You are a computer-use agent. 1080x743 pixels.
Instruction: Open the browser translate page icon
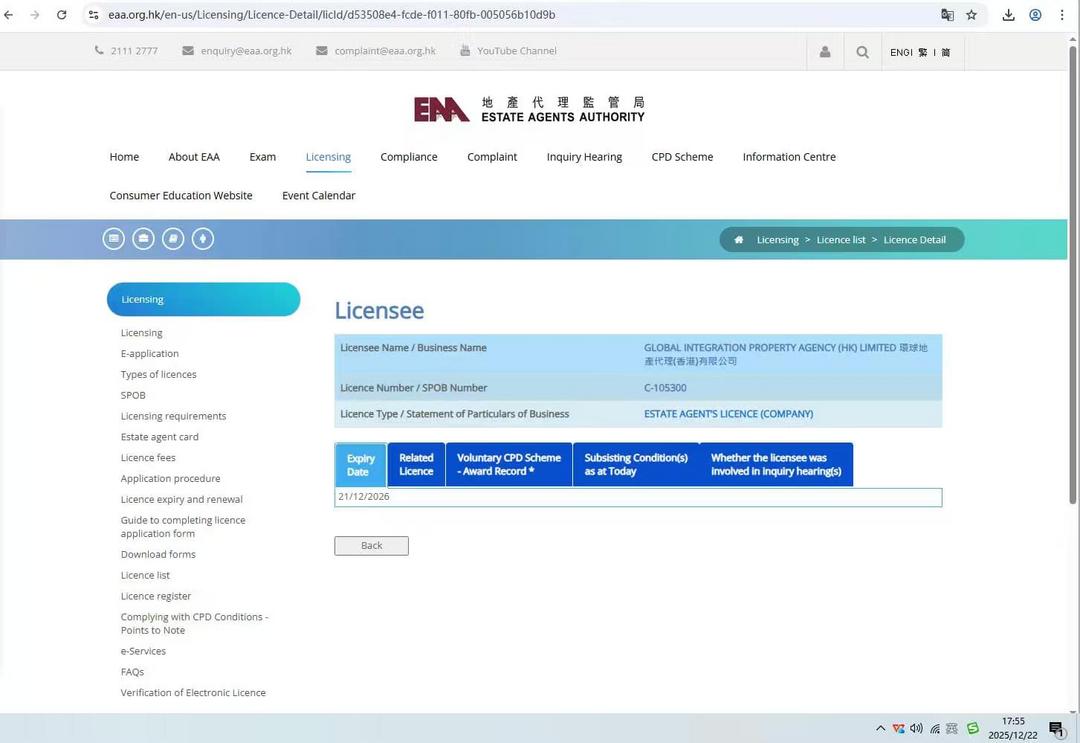tap(947, 15)
